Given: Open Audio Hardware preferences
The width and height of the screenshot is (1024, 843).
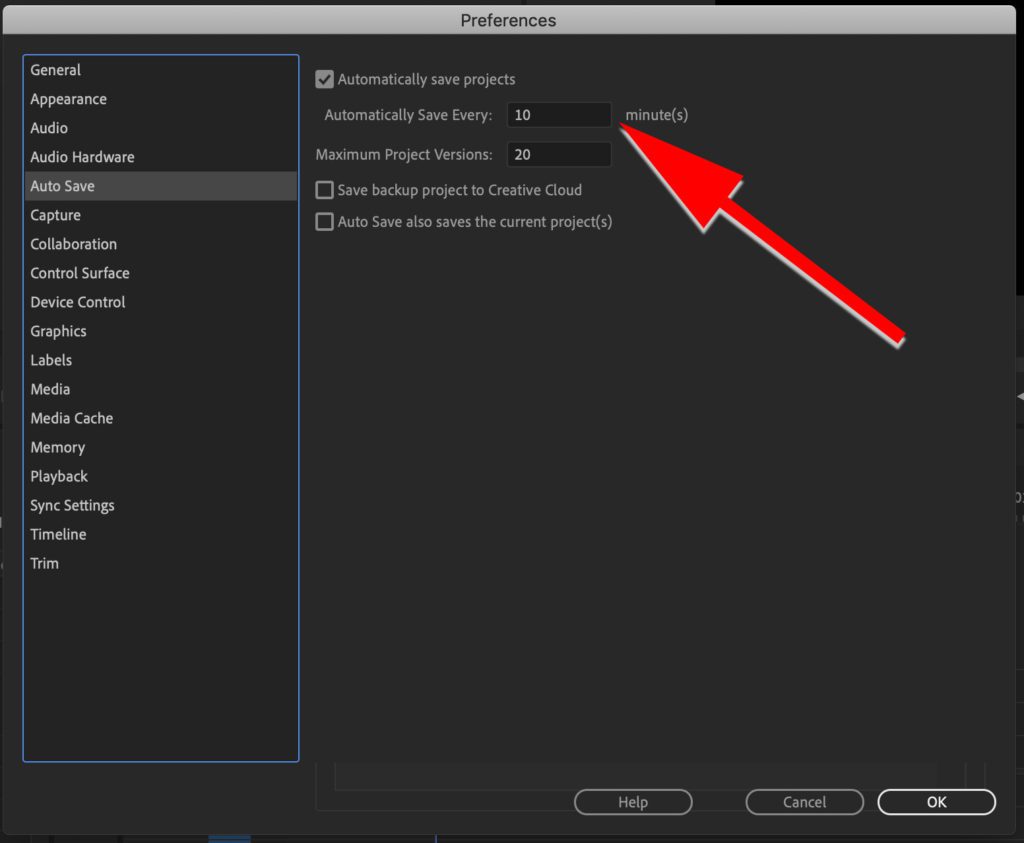Looking at the screenshot, I should (x=161, y=157).
